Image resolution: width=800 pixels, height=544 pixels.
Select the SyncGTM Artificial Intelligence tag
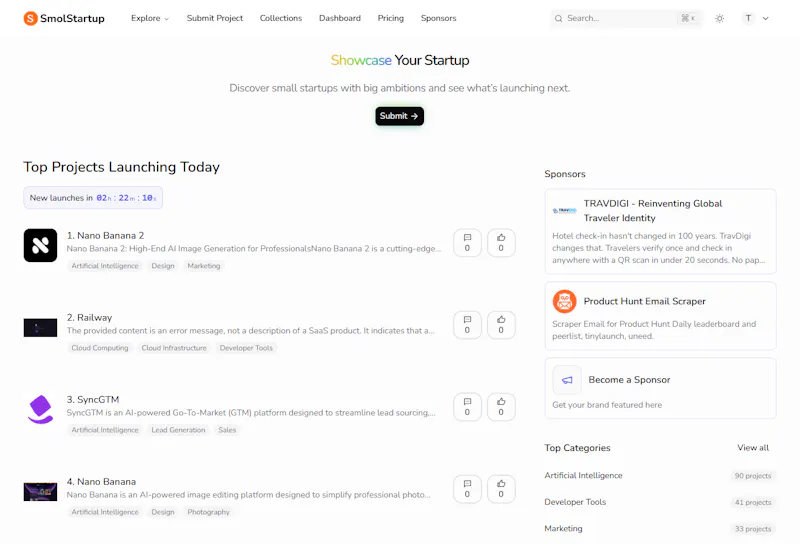105,430
